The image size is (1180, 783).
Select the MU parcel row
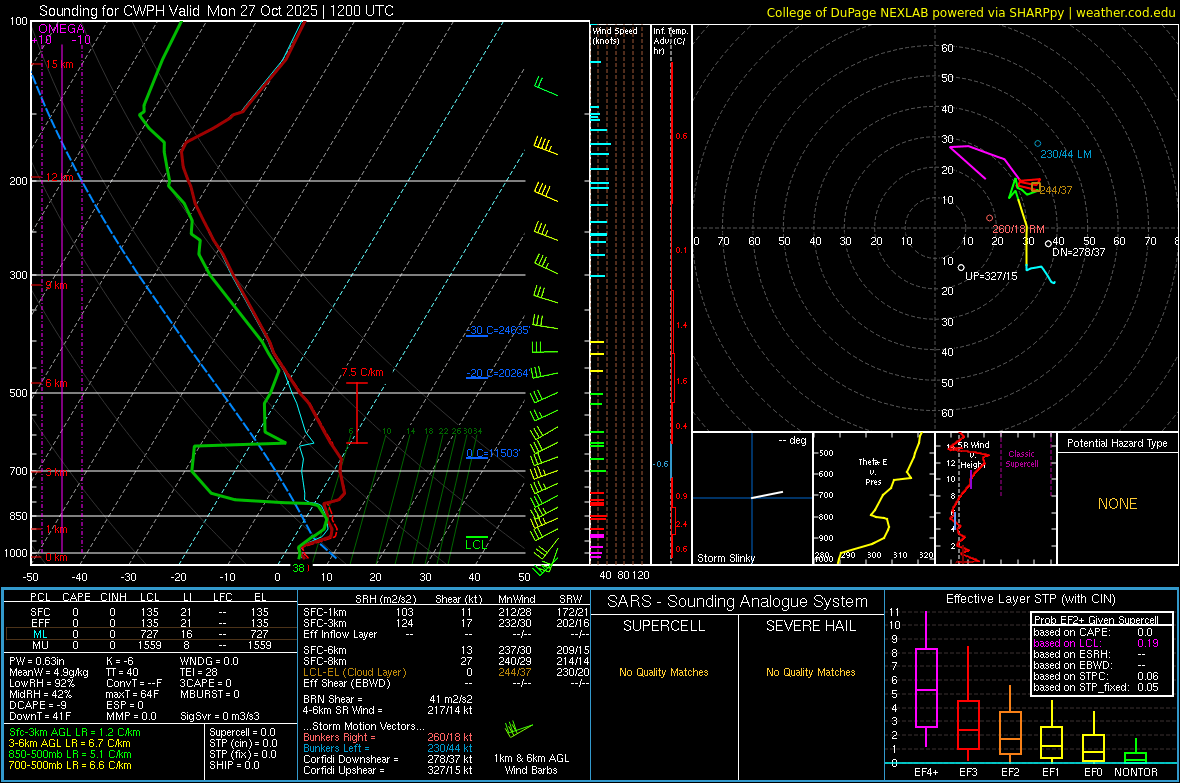[151, 644]
